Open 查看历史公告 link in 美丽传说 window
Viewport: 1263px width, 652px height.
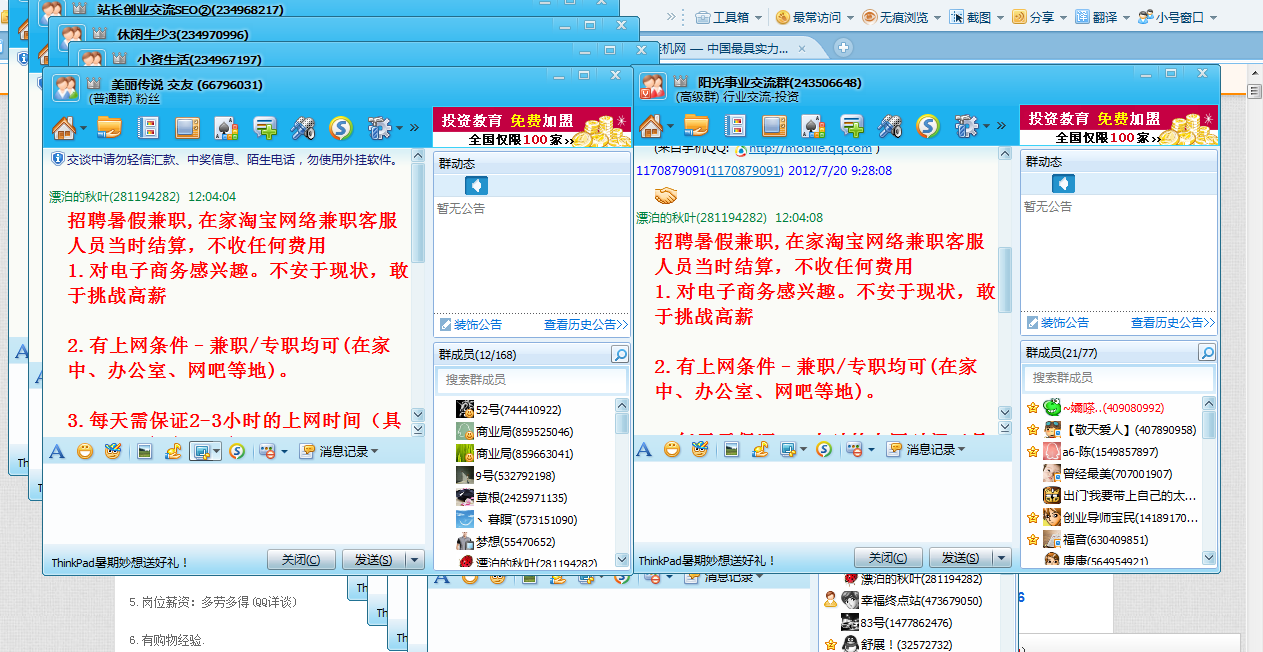click(585, 324)
